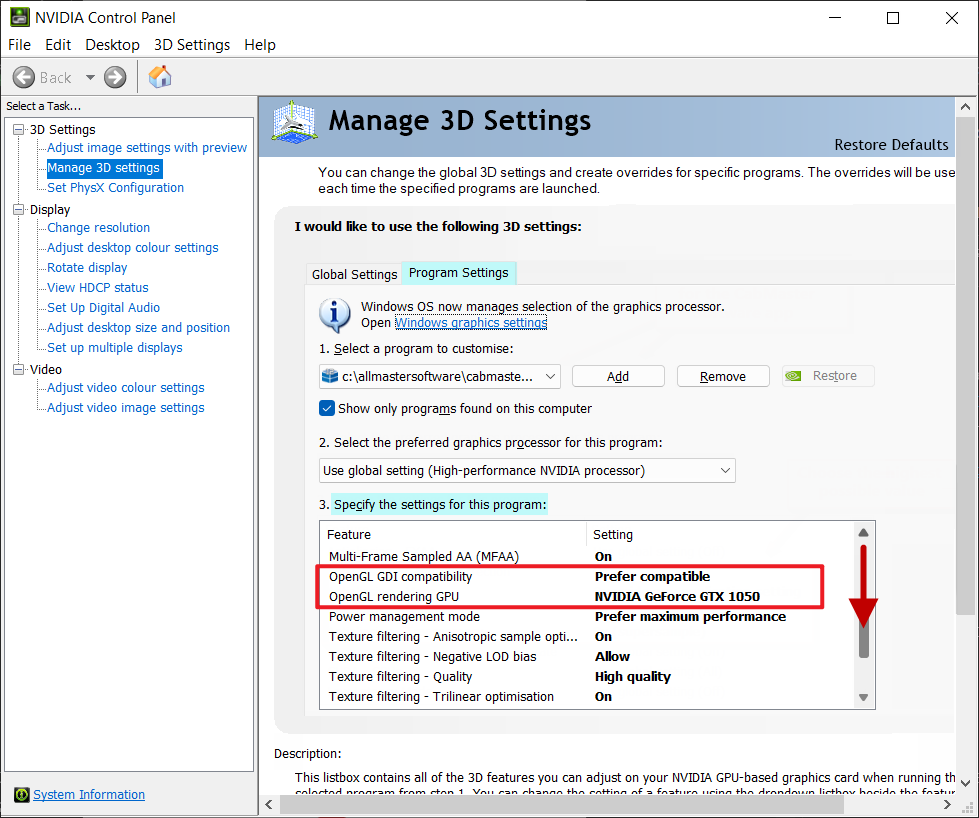Select Set PhysX Configuration in task tree
This screenshot has width=979, height=818.
pos(115,188)
